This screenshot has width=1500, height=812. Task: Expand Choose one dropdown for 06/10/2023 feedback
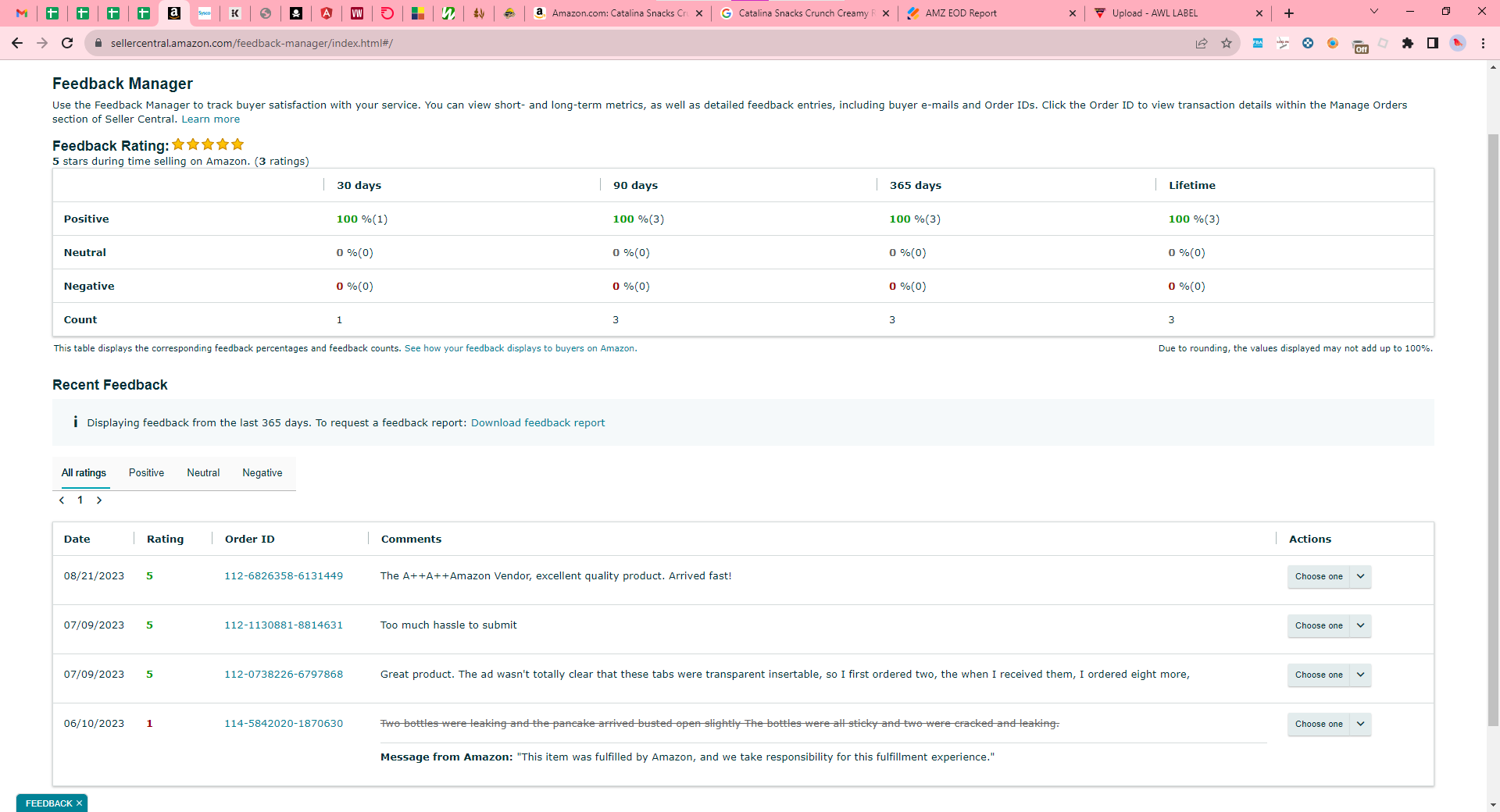pos(1329,725)
